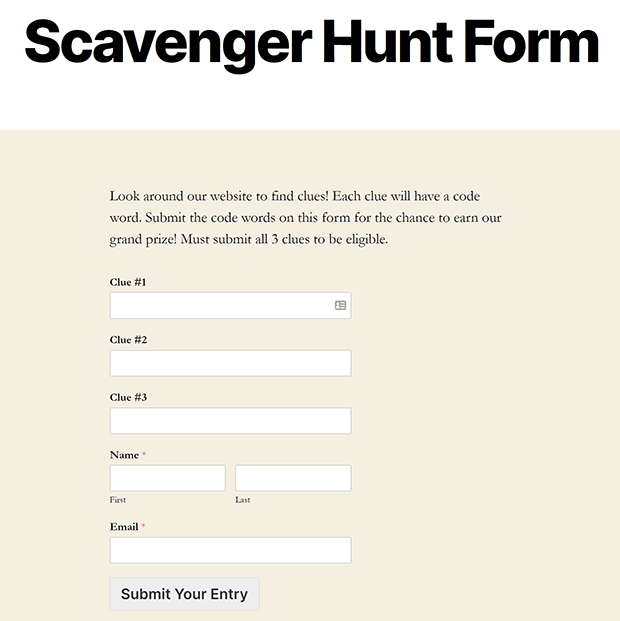Click the Submit Your Entry button
Image resolution: width=620 pixels, height=621 pixels.
184,594
